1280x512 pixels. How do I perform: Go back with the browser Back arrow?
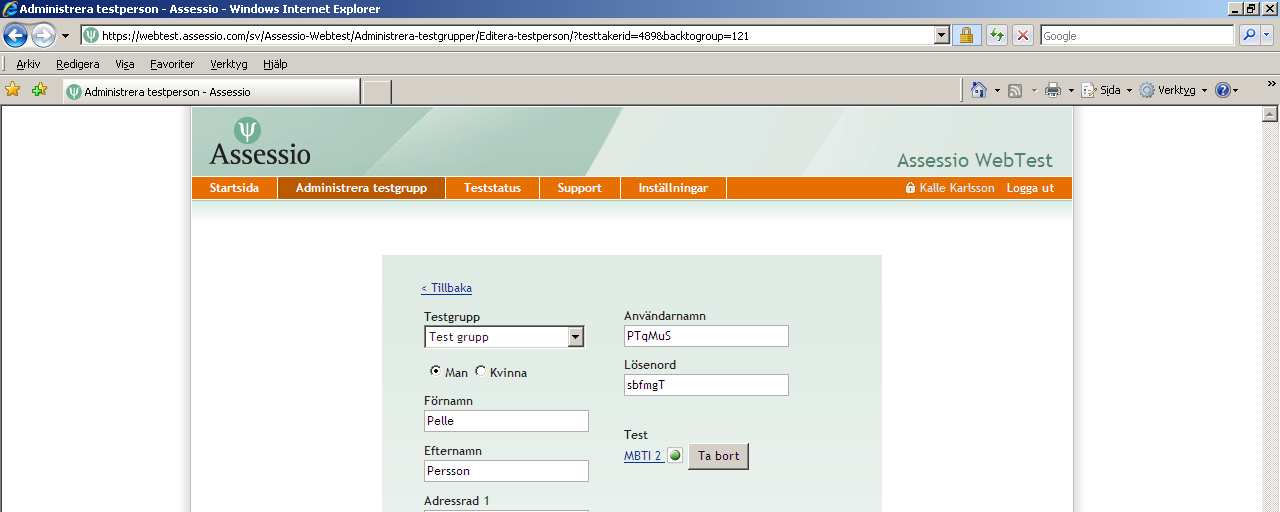(15, 36)
